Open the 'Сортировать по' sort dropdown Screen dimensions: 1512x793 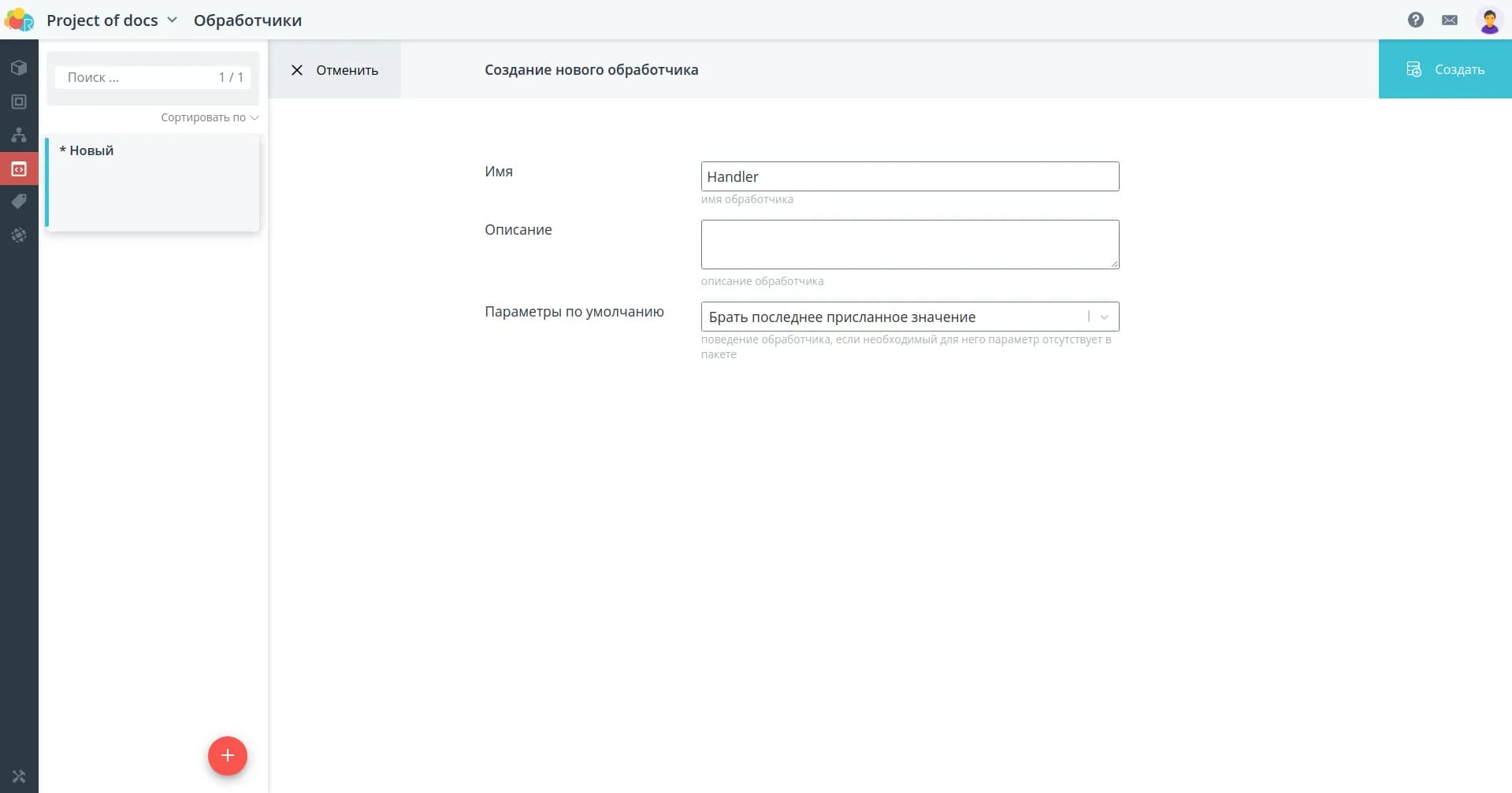(209, 117)
